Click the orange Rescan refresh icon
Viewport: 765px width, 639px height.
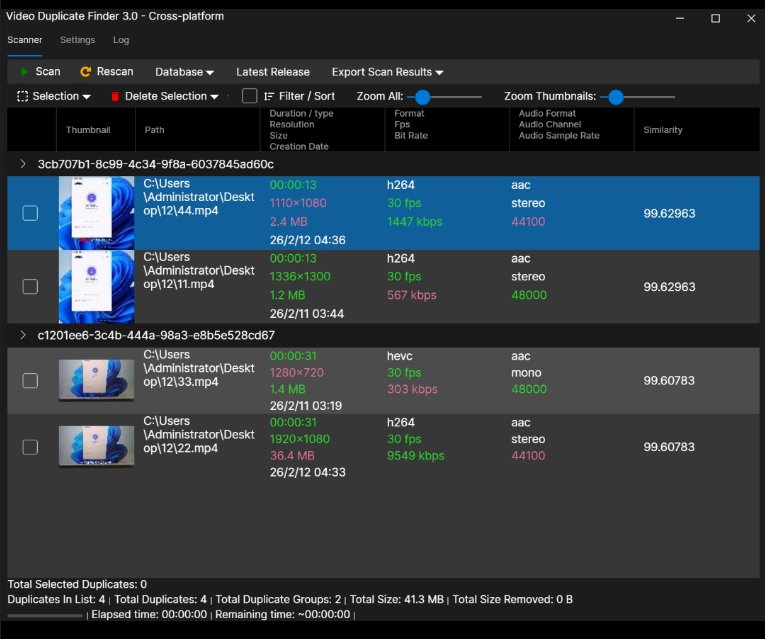85,72
